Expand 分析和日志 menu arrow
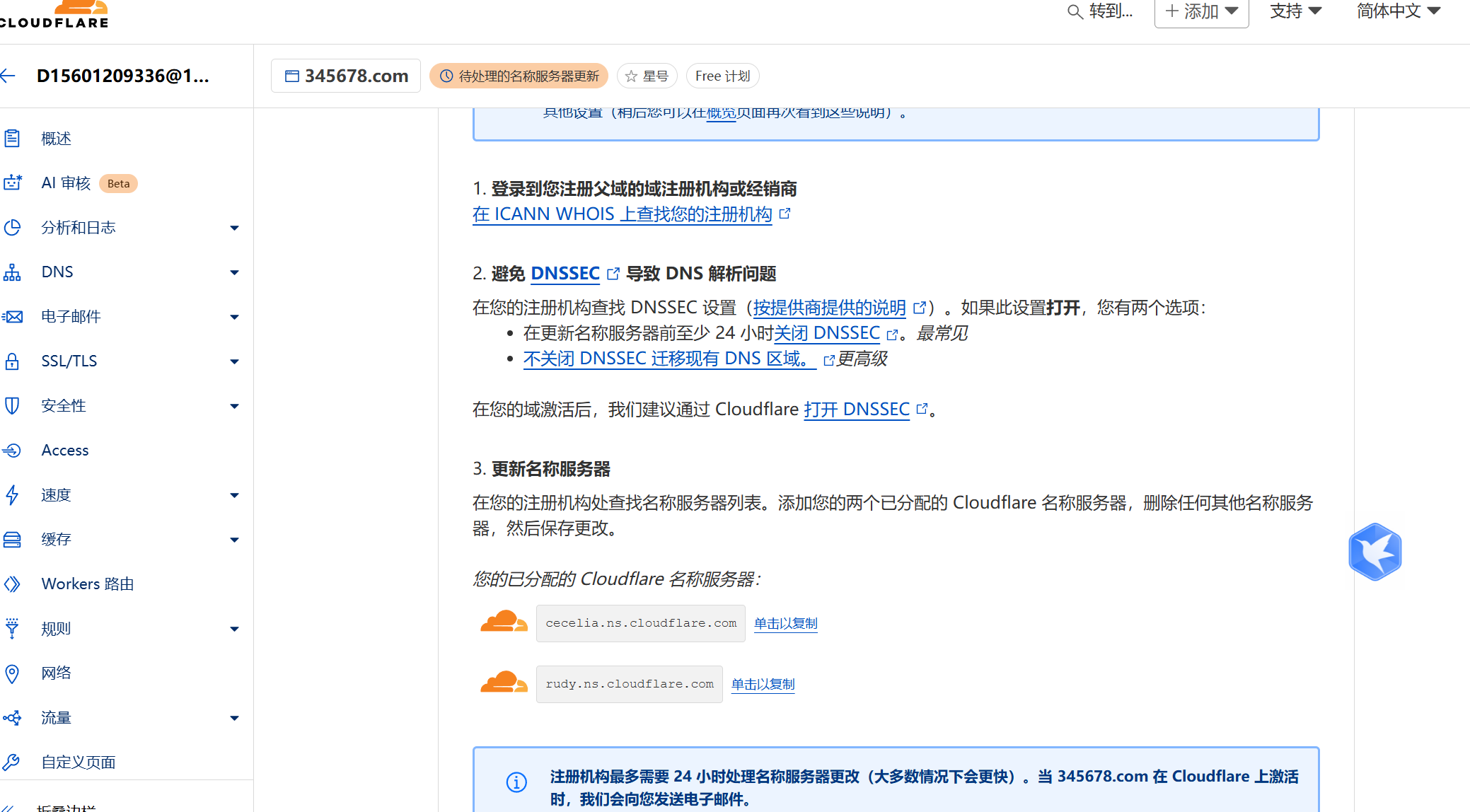Viewport: 1470px width, 812px height. point(234,228)
